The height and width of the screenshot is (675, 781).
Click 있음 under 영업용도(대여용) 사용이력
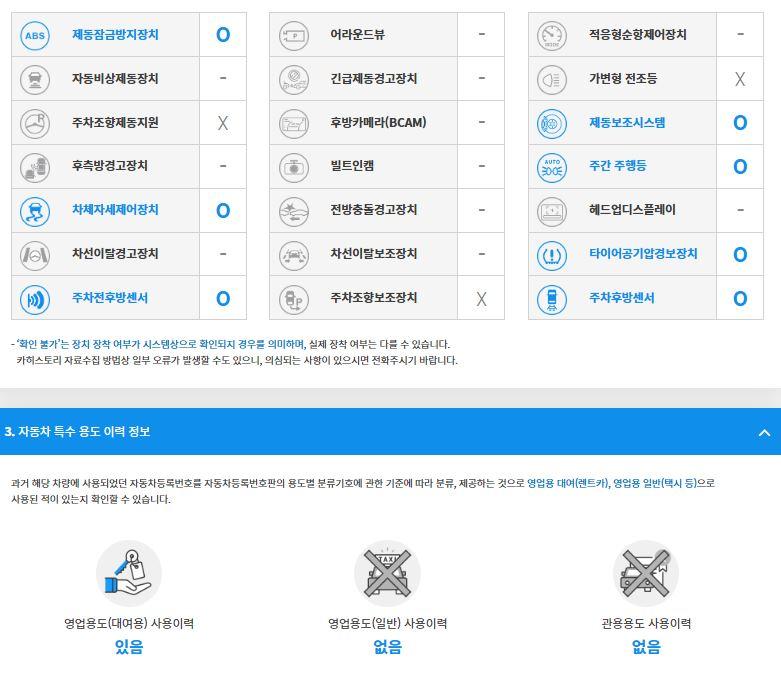coord(129,647)
